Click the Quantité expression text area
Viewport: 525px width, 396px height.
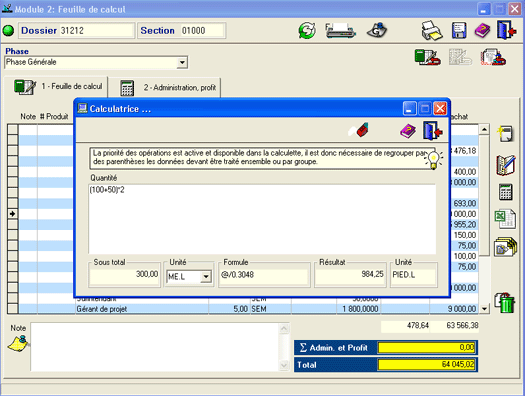point(262,219)
